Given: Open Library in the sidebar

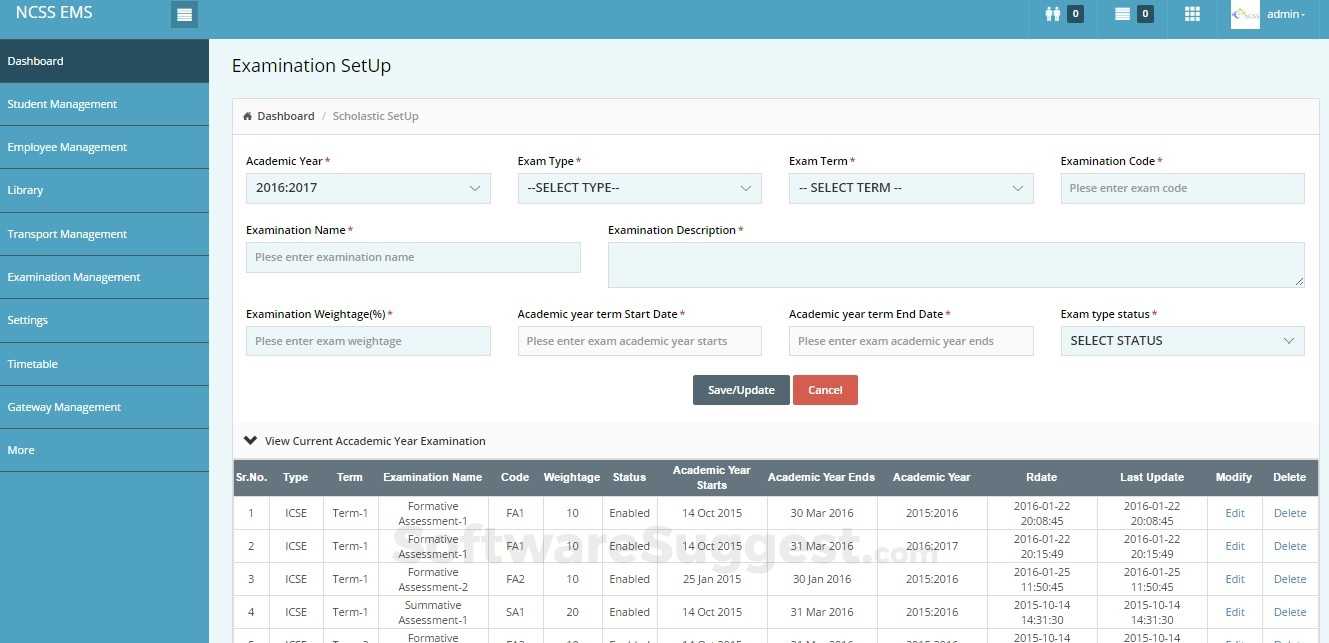Looking at the screenshot, I should [x=104, y=190].
